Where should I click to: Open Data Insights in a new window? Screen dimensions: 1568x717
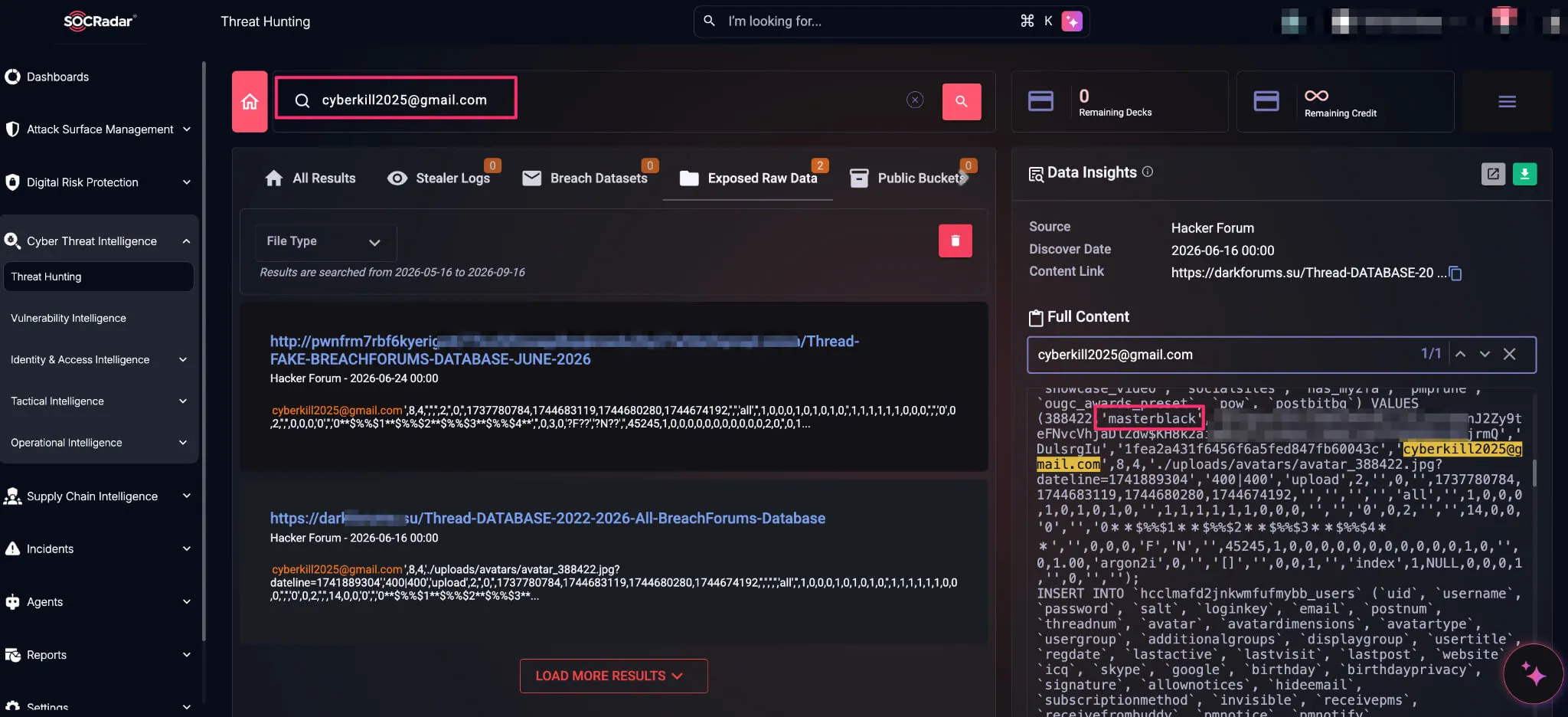click(1493, 174)
